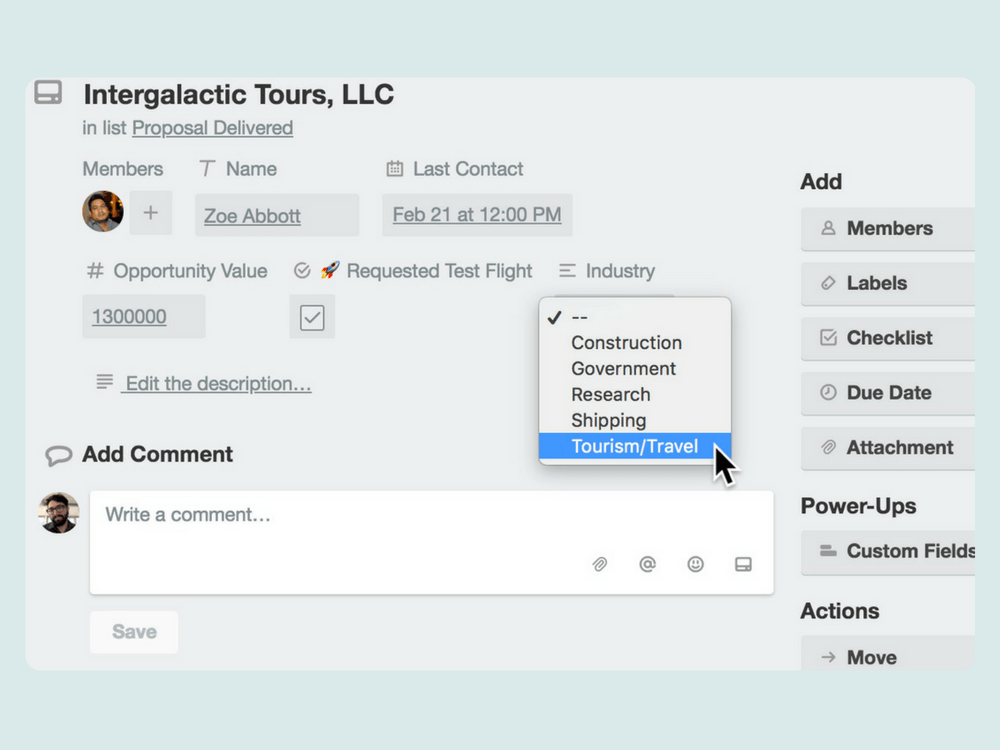The width and height of the screenshot is (1000, 750).
Task: Choose Construction in the Industry list
Action: pyautogui.click(x=626, y=343)
